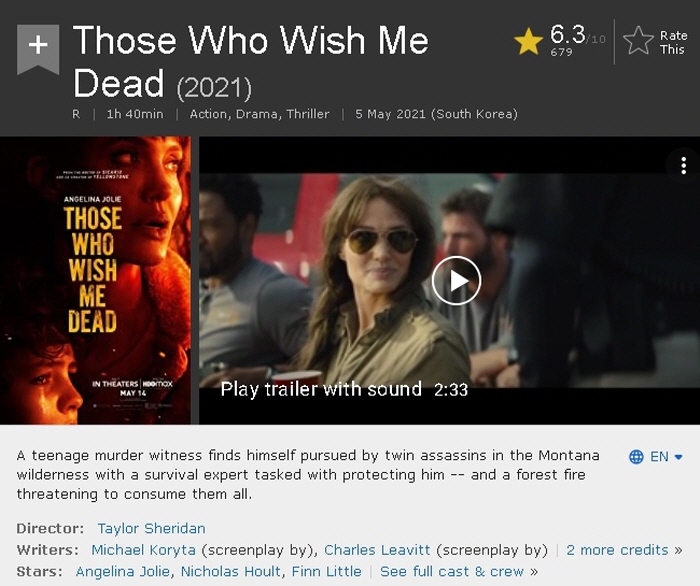Open the movie poster thumbnail
The height and width of the screenshot is (586, 700).
click(x=96, y=280)
